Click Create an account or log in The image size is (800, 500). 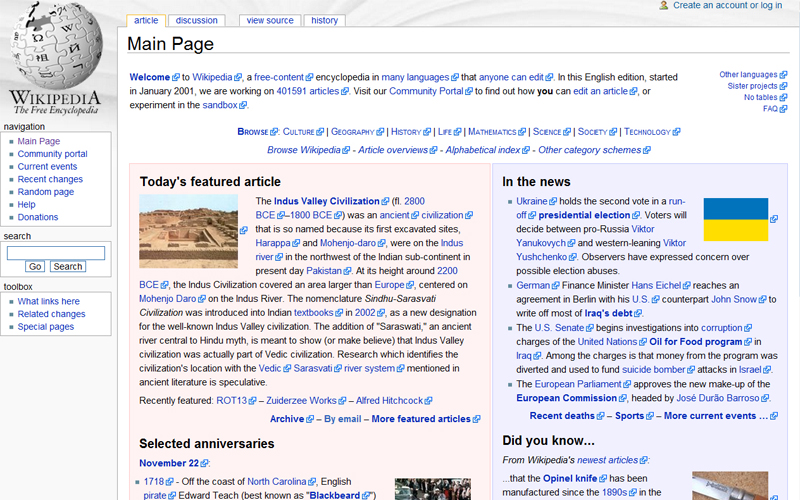(x=727, y=5)
